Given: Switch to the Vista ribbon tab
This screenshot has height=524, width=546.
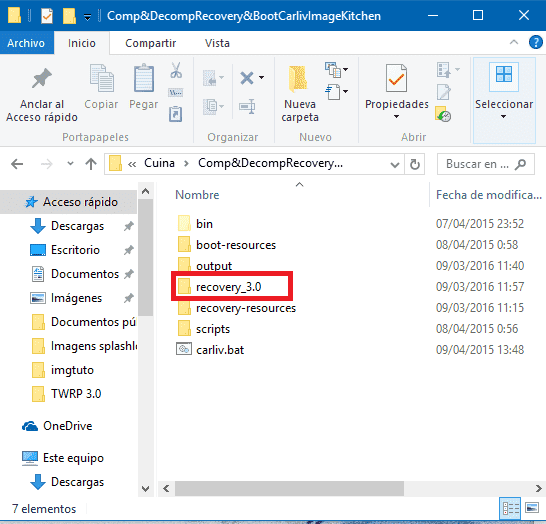Looking at the screenshot, I should pos(217,43).
